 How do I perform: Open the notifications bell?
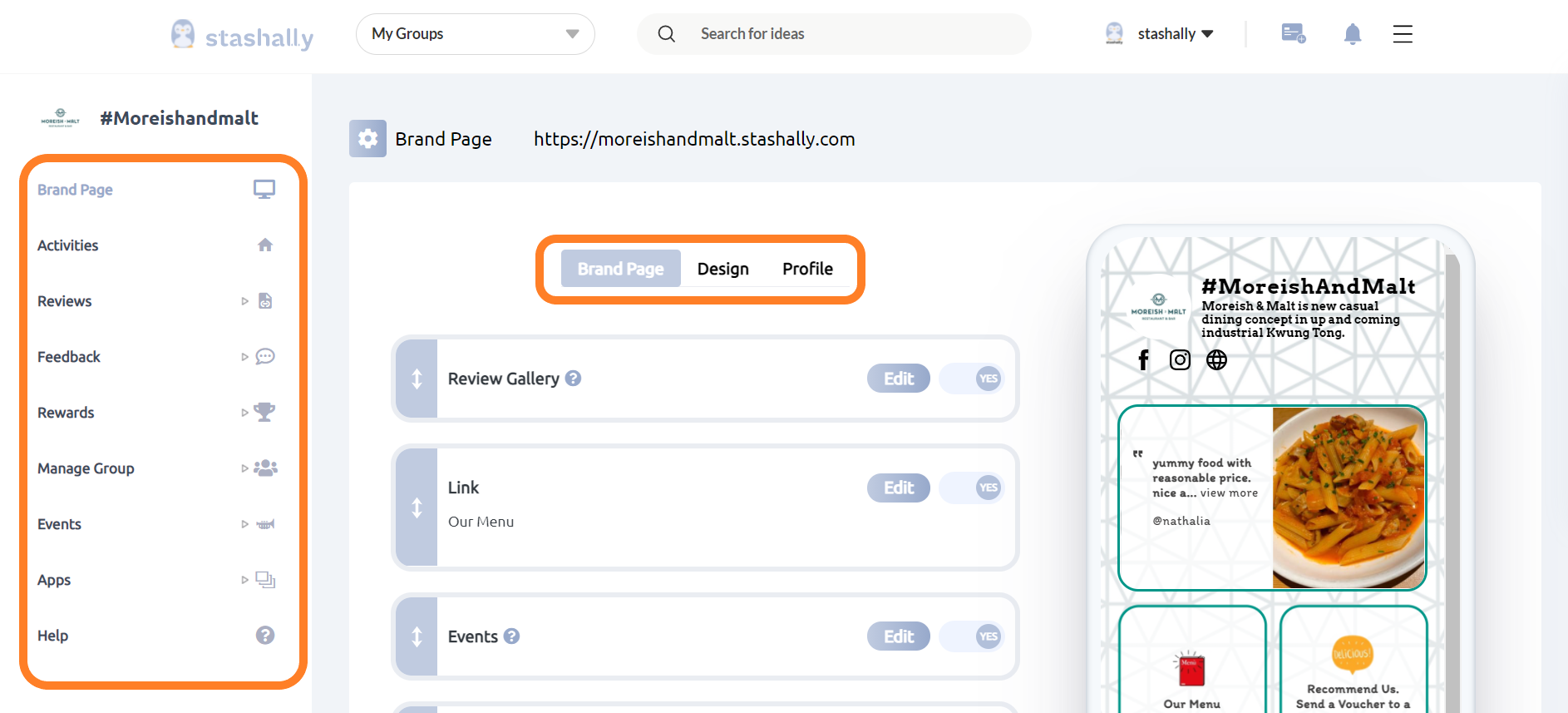[1353, 34]
